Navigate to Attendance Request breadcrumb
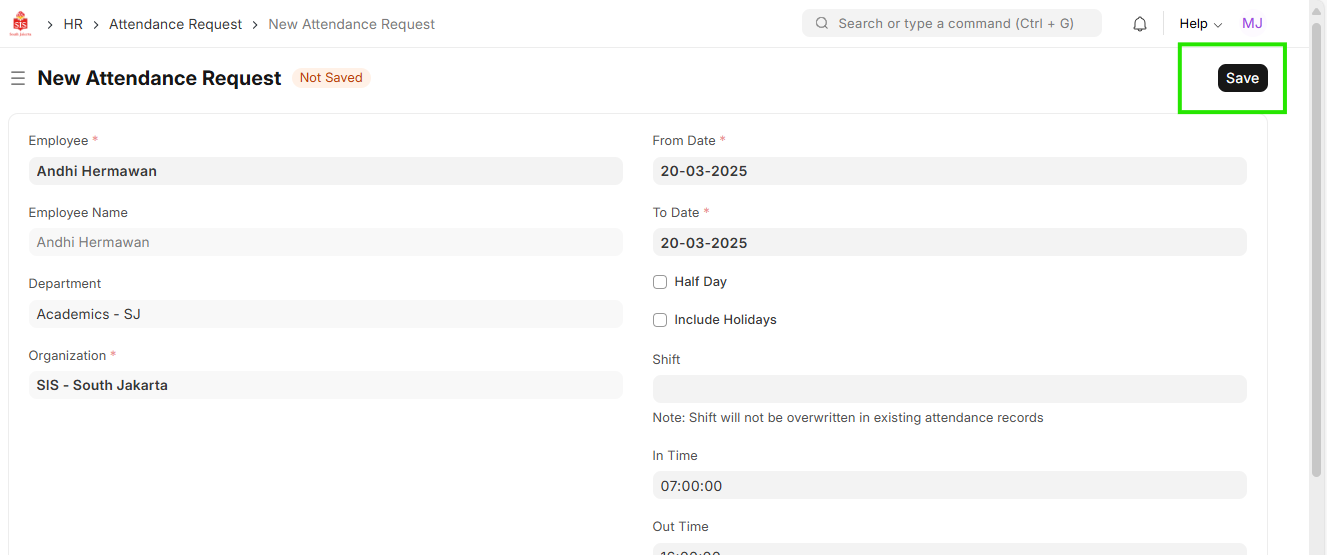Screen dimensions: 1327x555 click(x=175, y=24)
